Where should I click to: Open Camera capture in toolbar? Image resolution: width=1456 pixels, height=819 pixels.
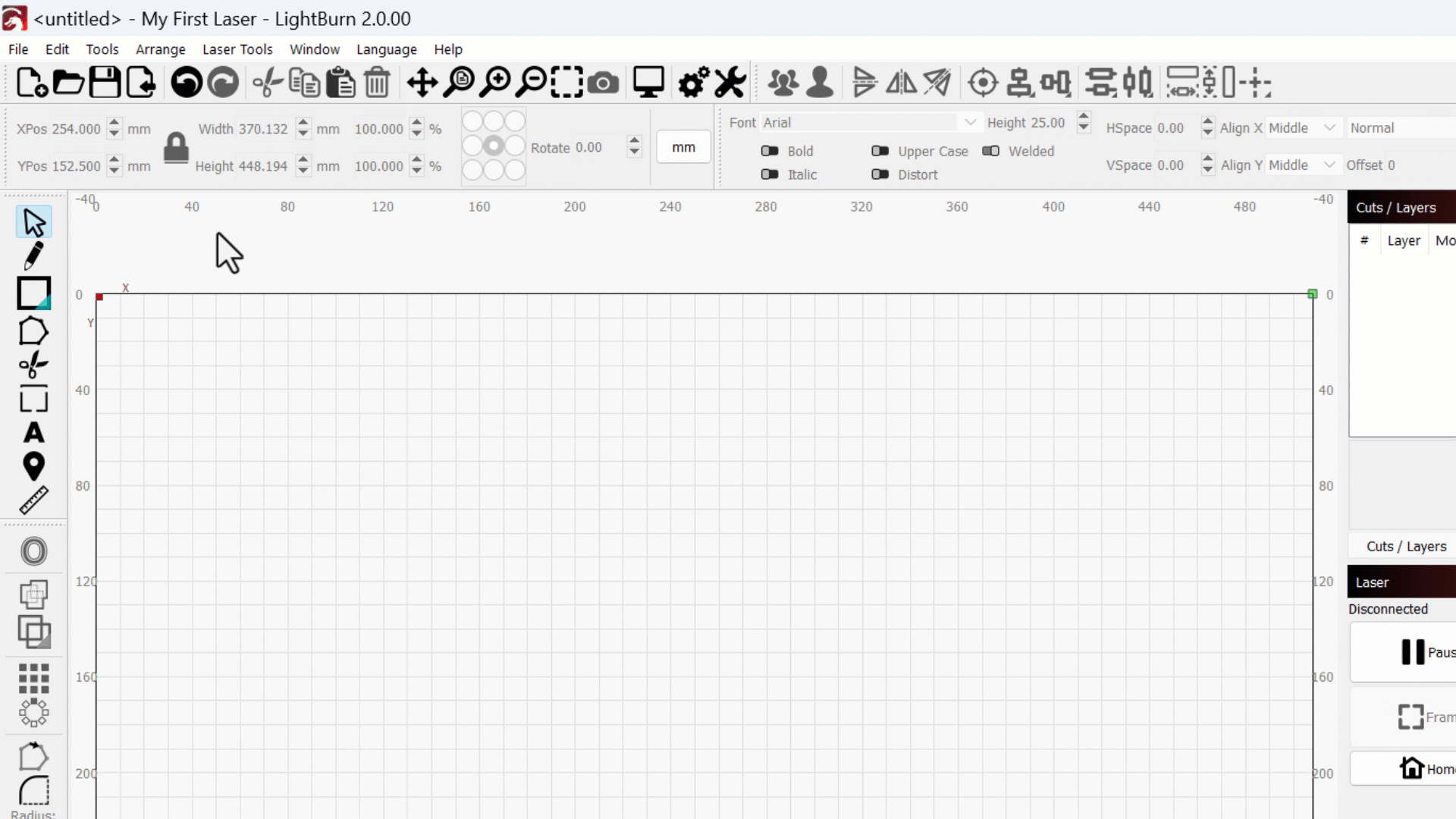click(x=603, y=83)
